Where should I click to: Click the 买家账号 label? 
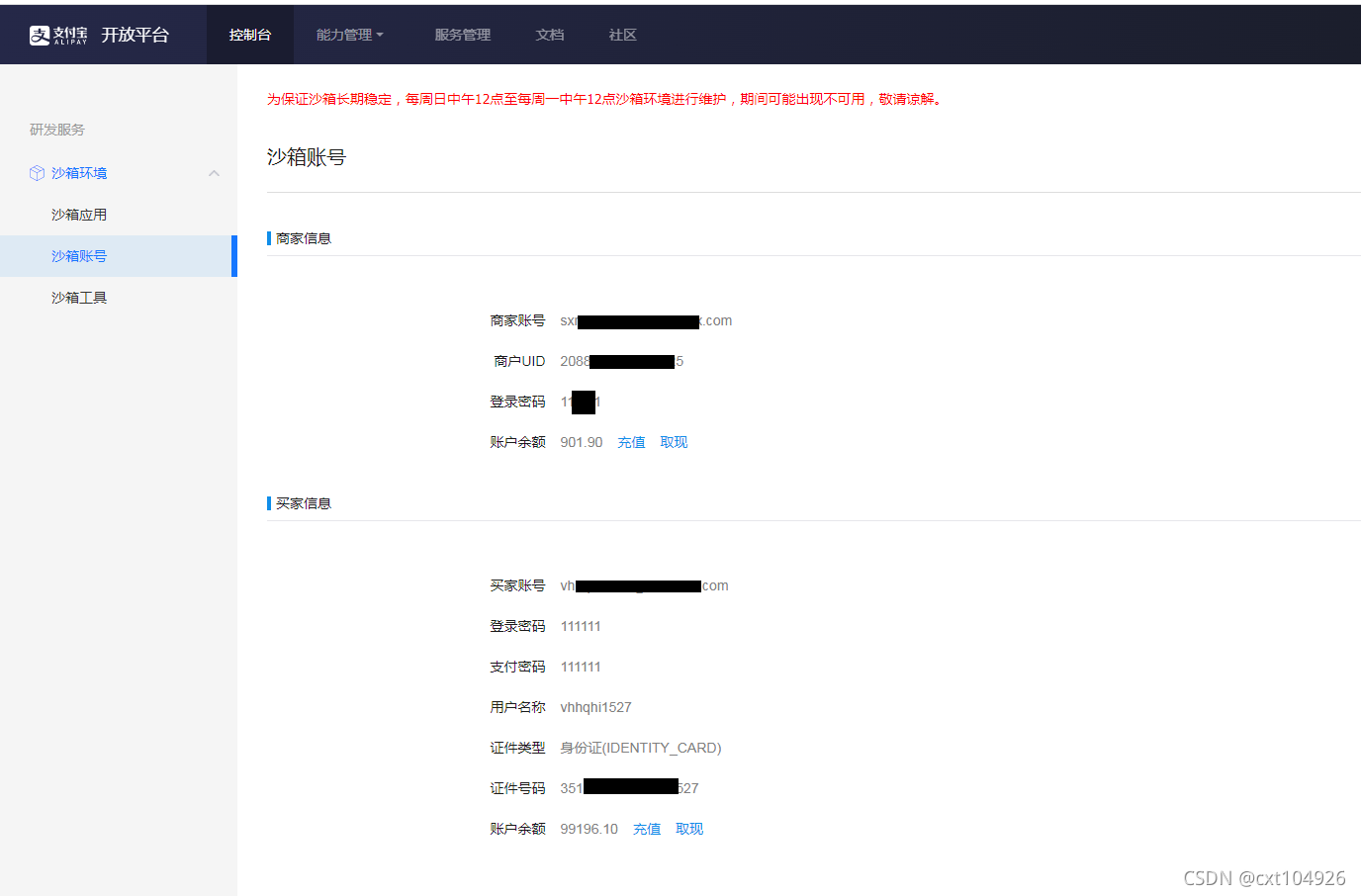[517, 585]
